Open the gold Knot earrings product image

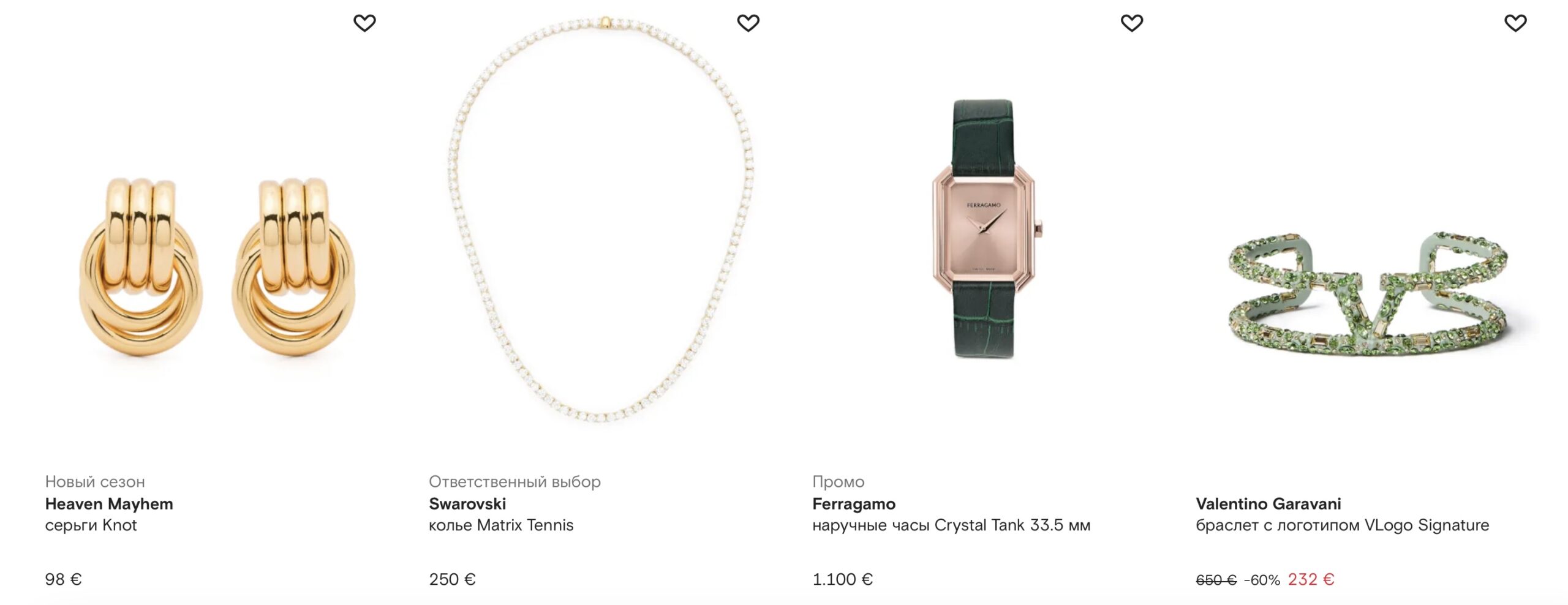coord(217,266)
